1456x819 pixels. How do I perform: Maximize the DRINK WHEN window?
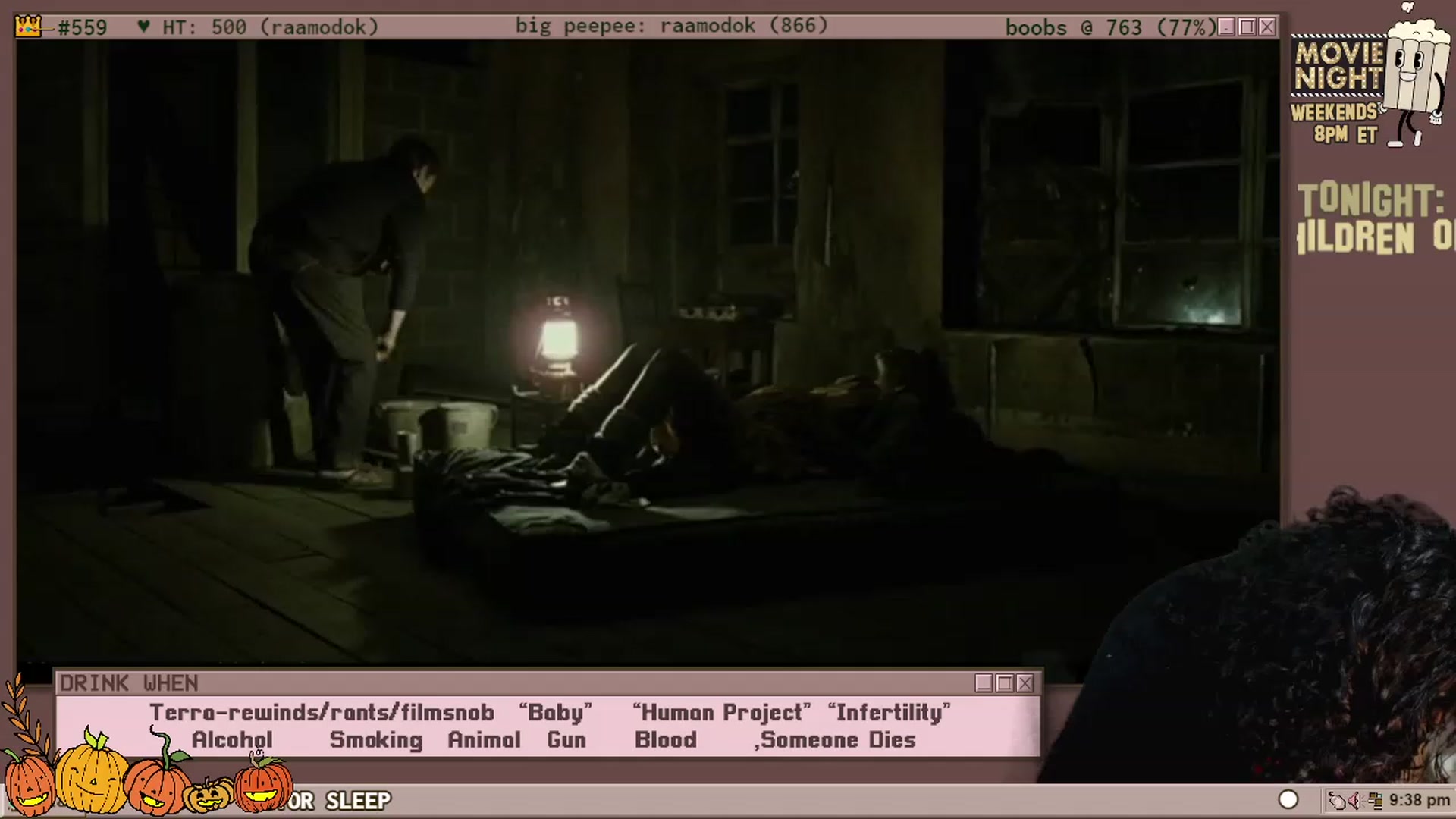(1004, 683)
